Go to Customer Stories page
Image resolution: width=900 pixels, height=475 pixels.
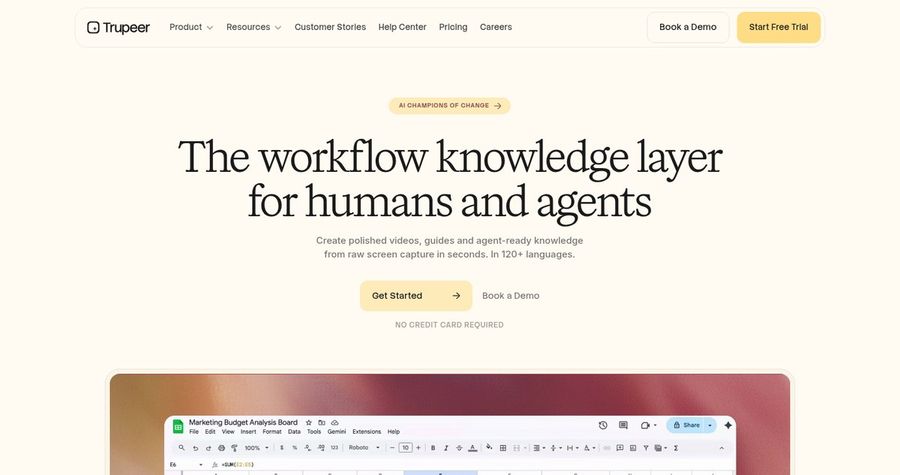tap(330, 27)
